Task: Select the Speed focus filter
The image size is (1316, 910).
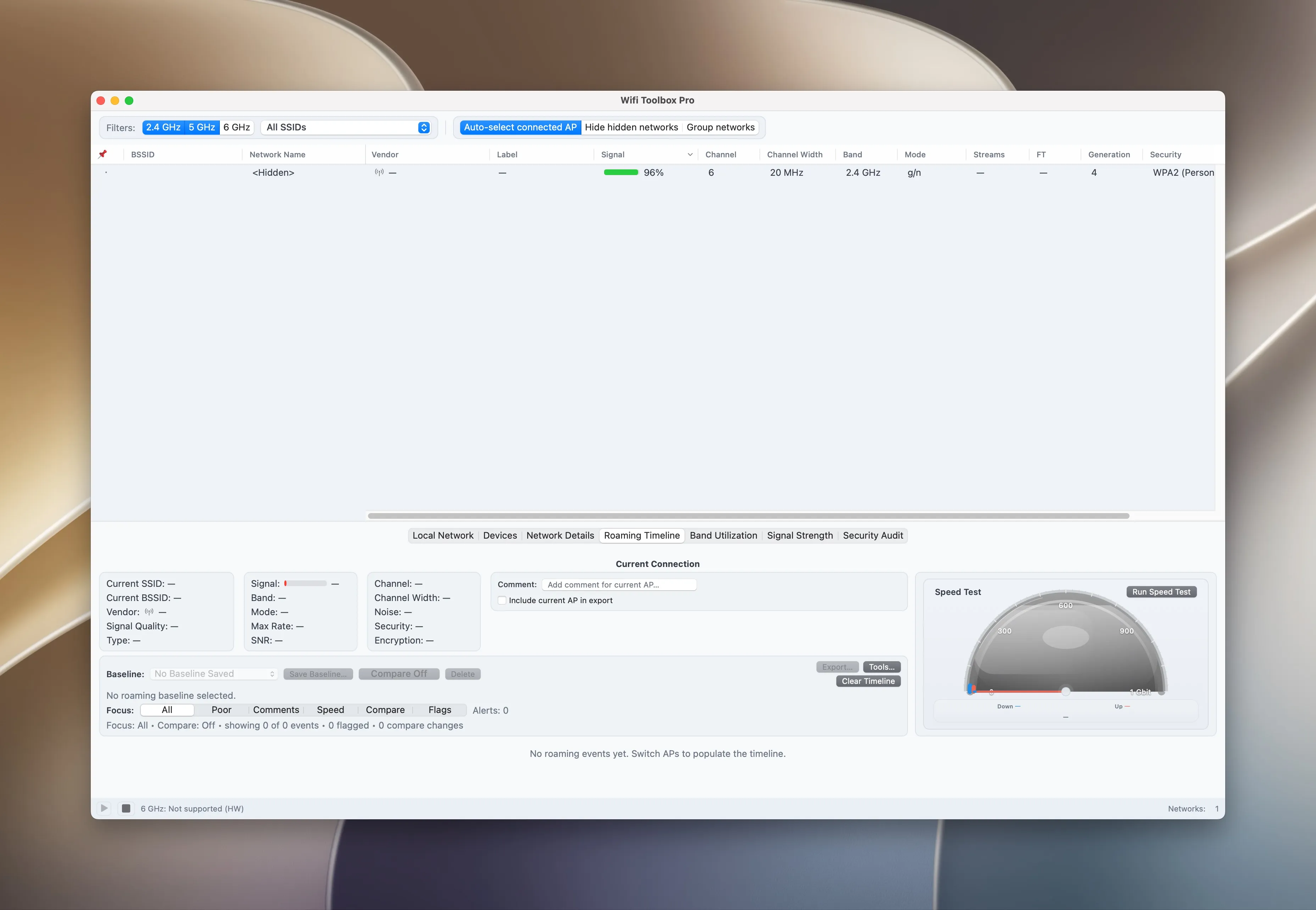Action: (330, 710)
